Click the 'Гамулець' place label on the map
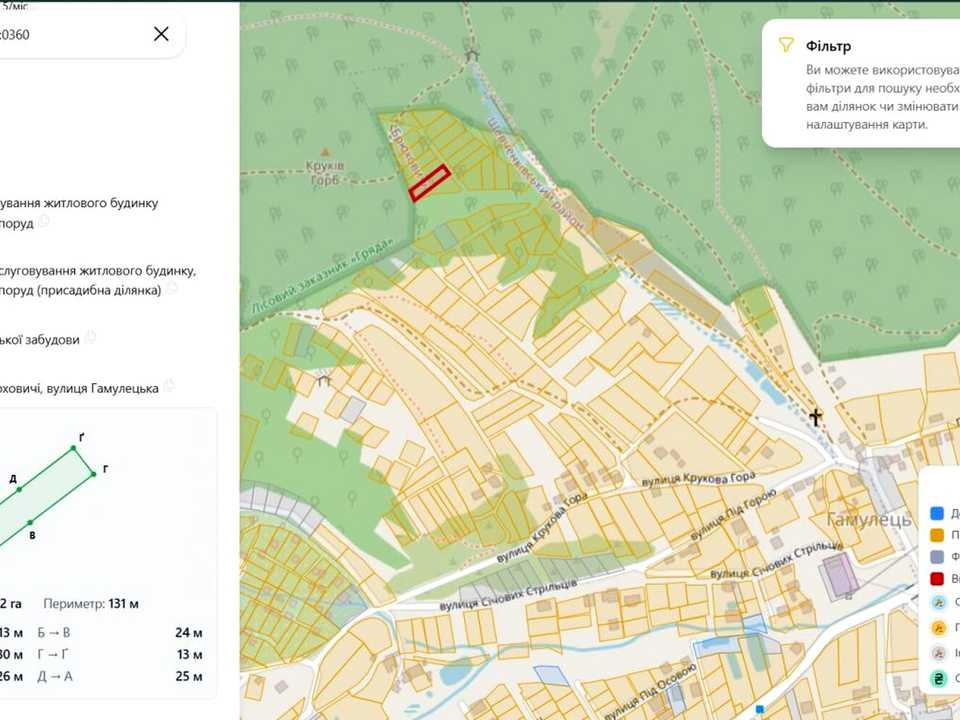The image size is (960, 720). click(x=869, y=520)
